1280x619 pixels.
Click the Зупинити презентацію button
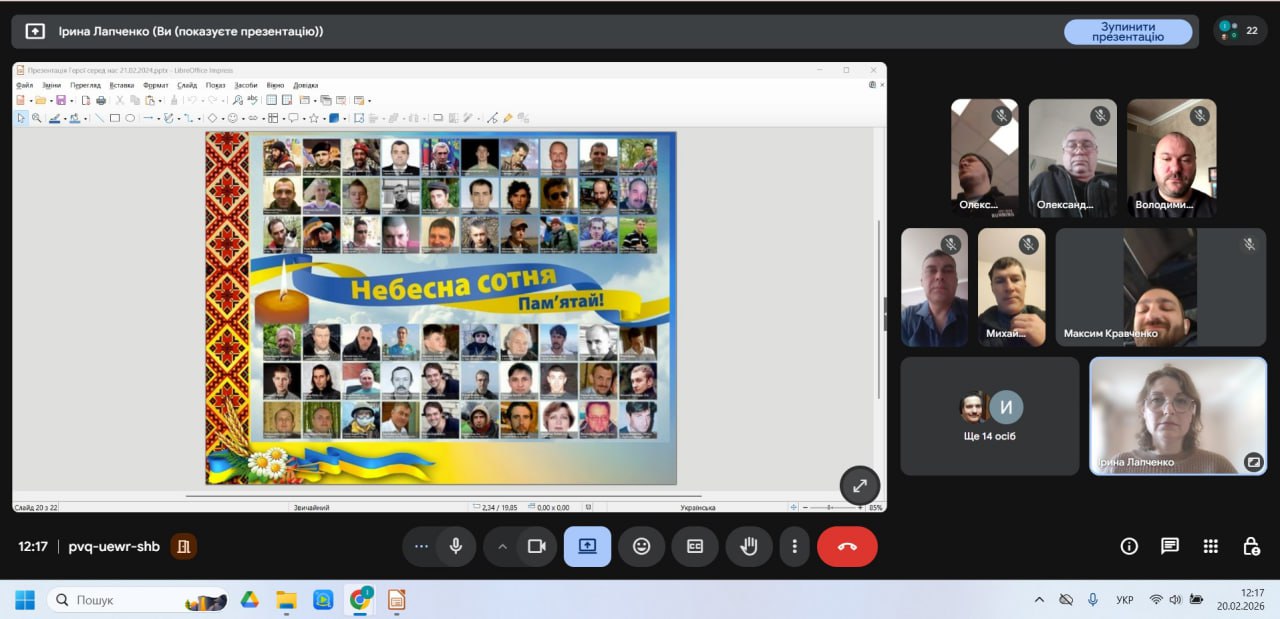click(x=1127, y=32)
